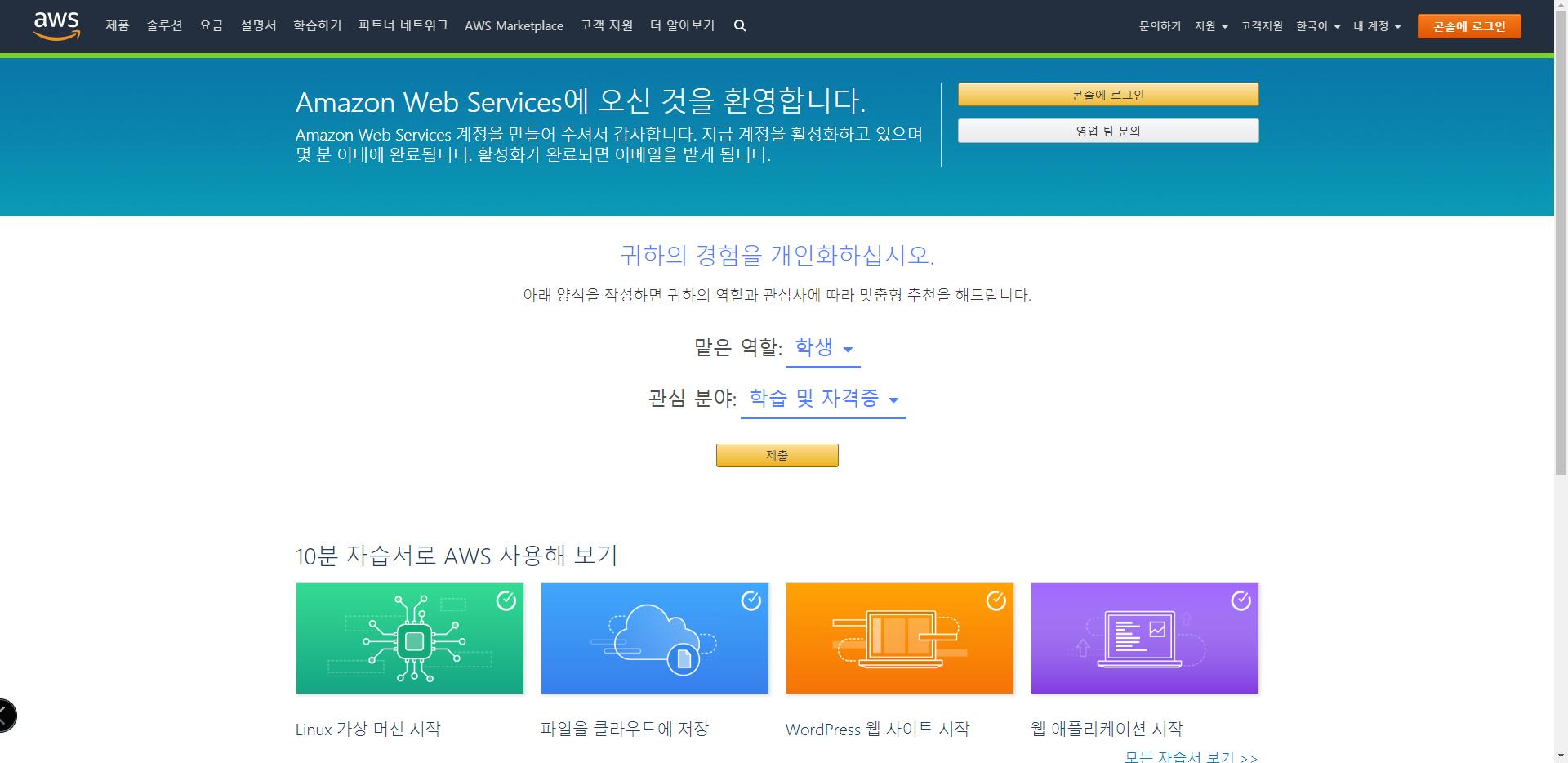Expand the 지원 dropdown

point(1211,26)
